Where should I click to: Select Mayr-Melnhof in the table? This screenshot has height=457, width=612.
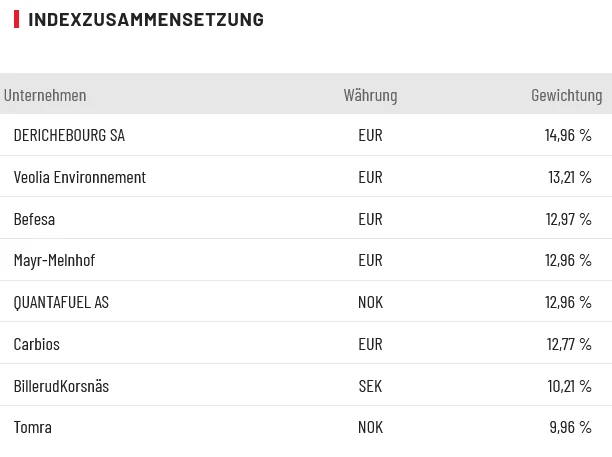54,260
